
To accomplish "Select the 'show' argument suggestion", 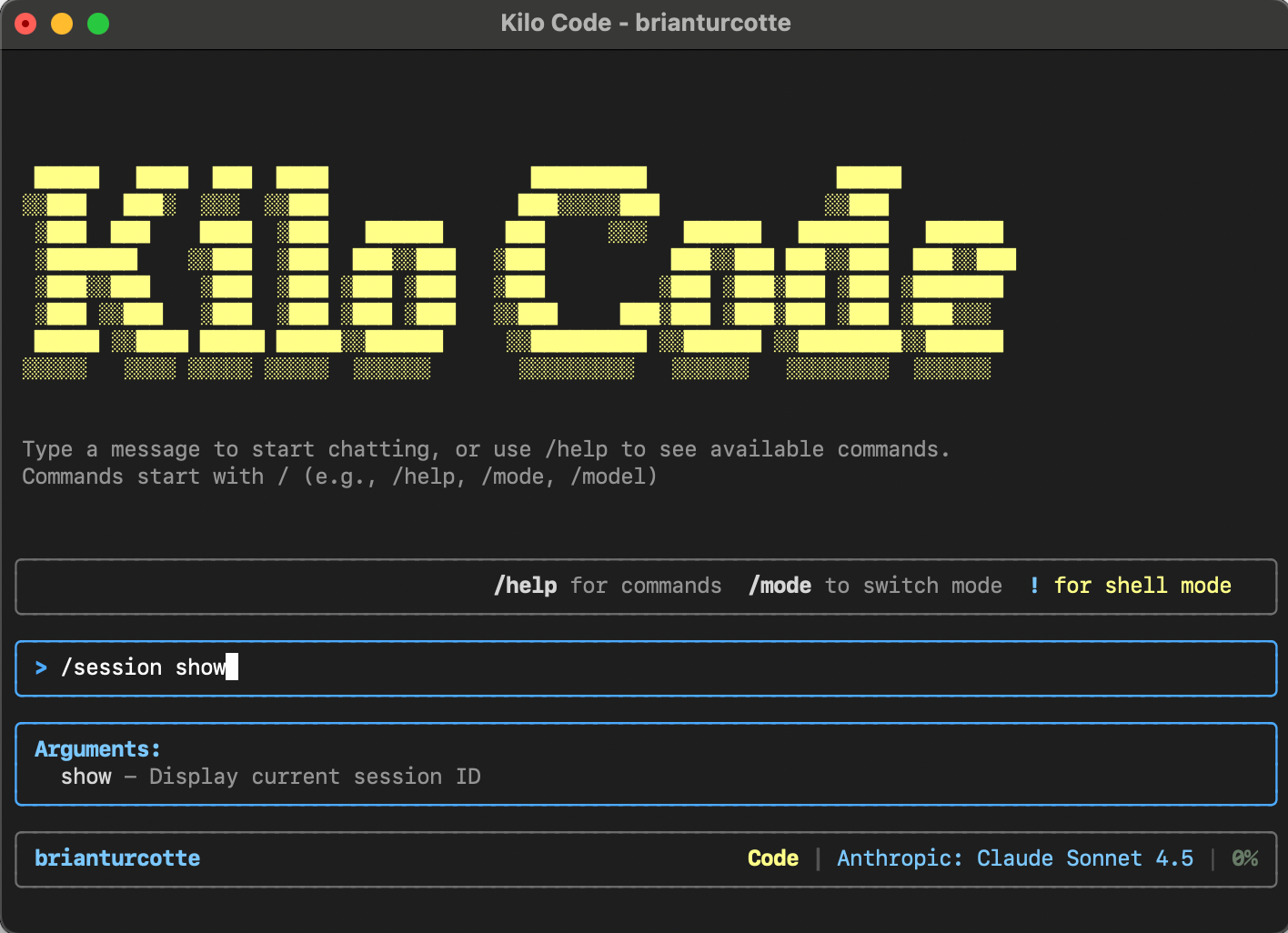I will pos(86,777).
